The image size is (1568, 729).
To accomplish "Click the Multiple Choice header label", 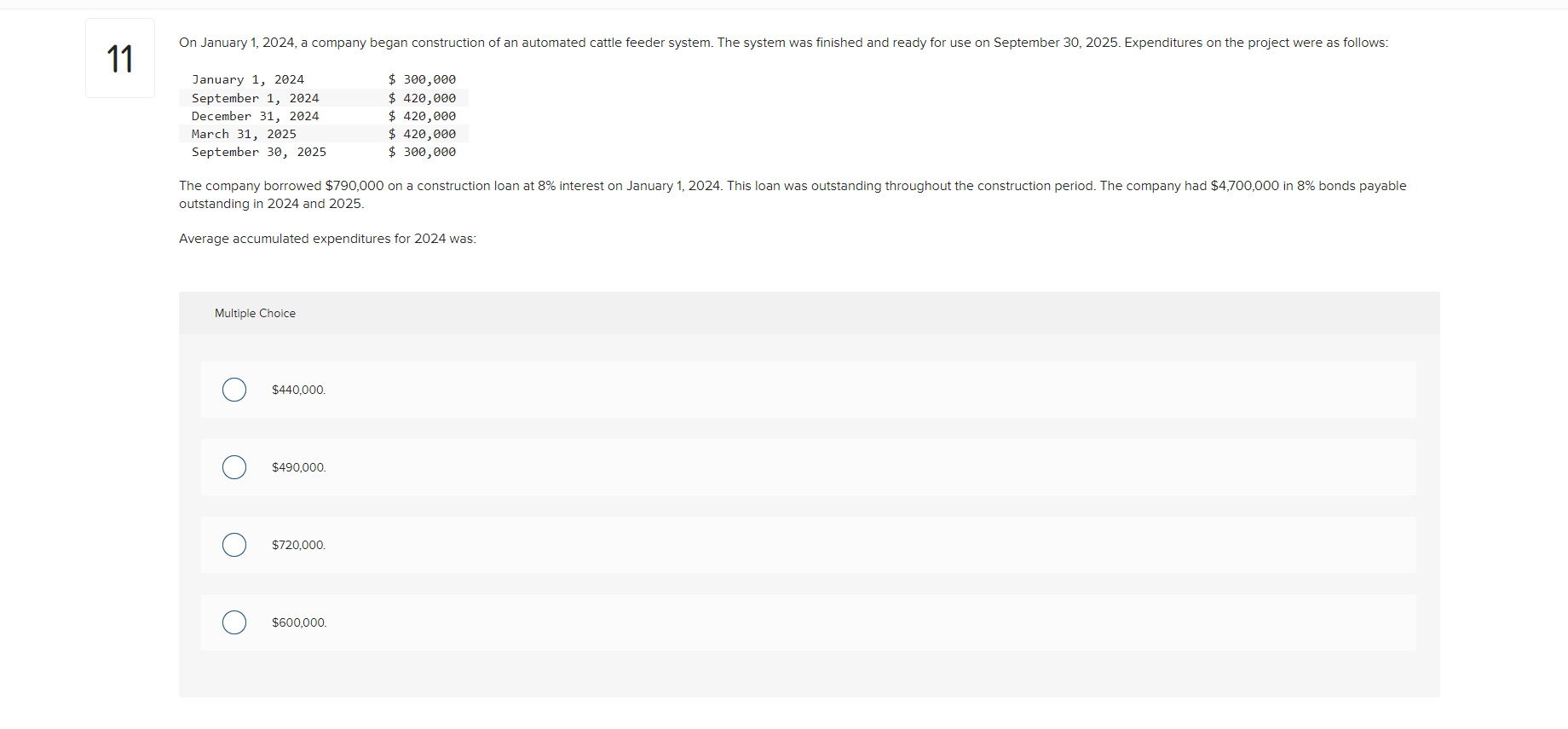I will [x=255, y=313].
